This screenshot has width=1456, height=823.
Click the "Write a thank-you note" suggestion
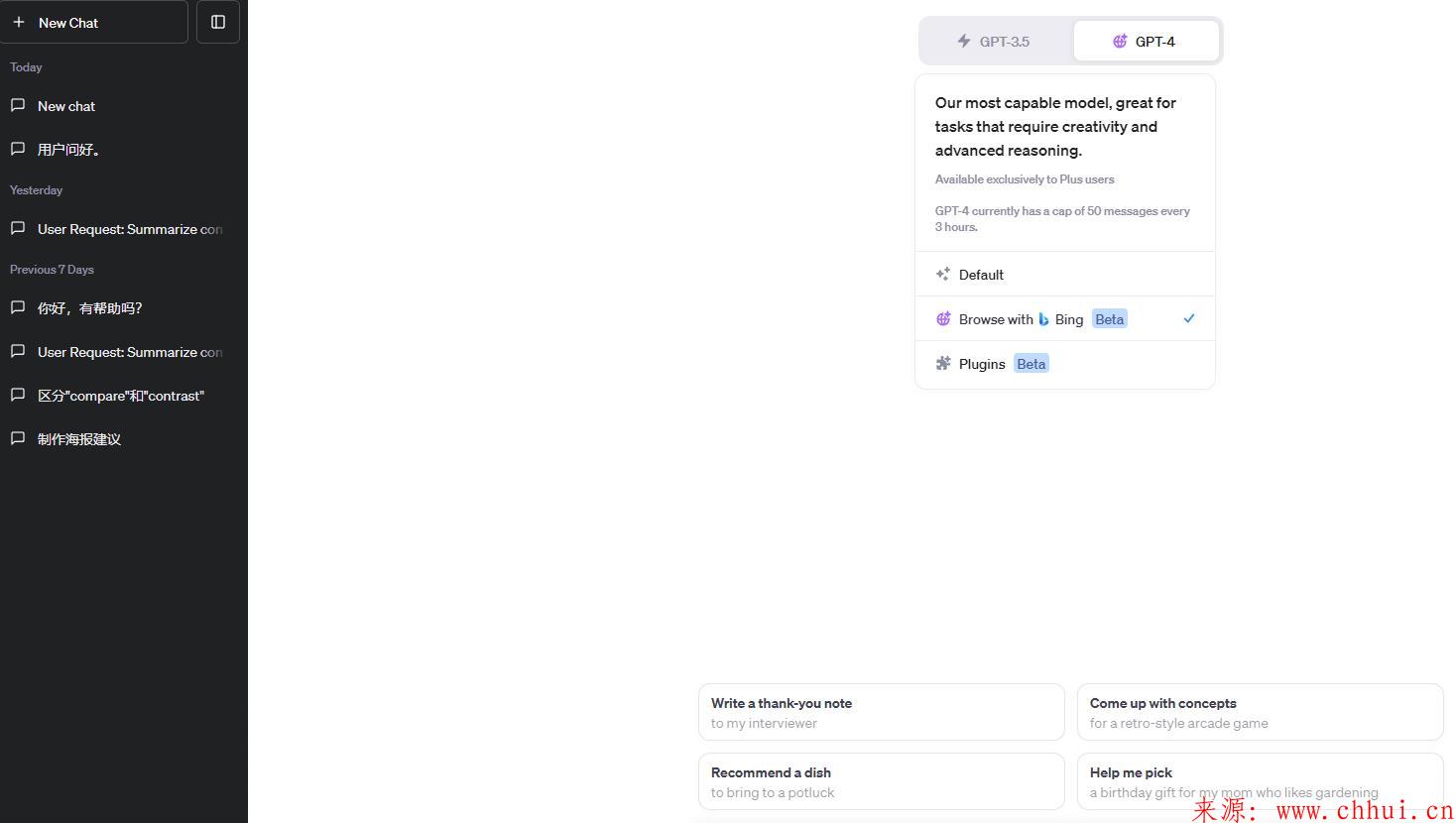(881, 712)
